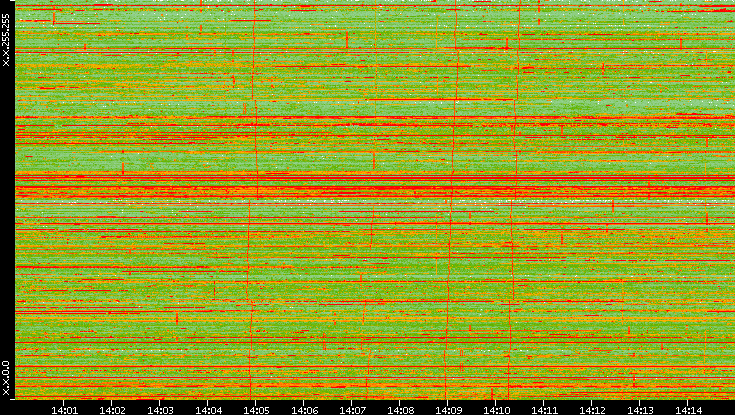Click the x.x.0.0 address axis label
735x415 pixels.
(x=6, y=378)
